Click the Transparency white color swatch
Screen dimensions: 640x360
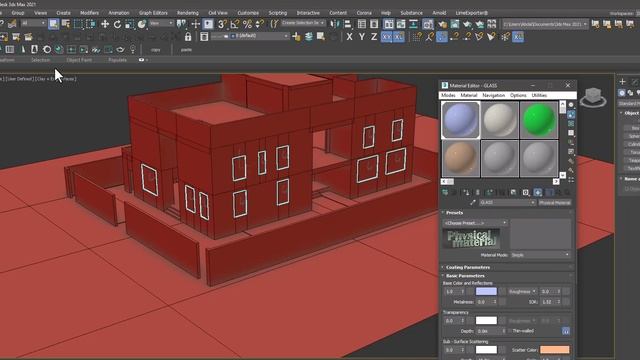click(x=486, y=321)
